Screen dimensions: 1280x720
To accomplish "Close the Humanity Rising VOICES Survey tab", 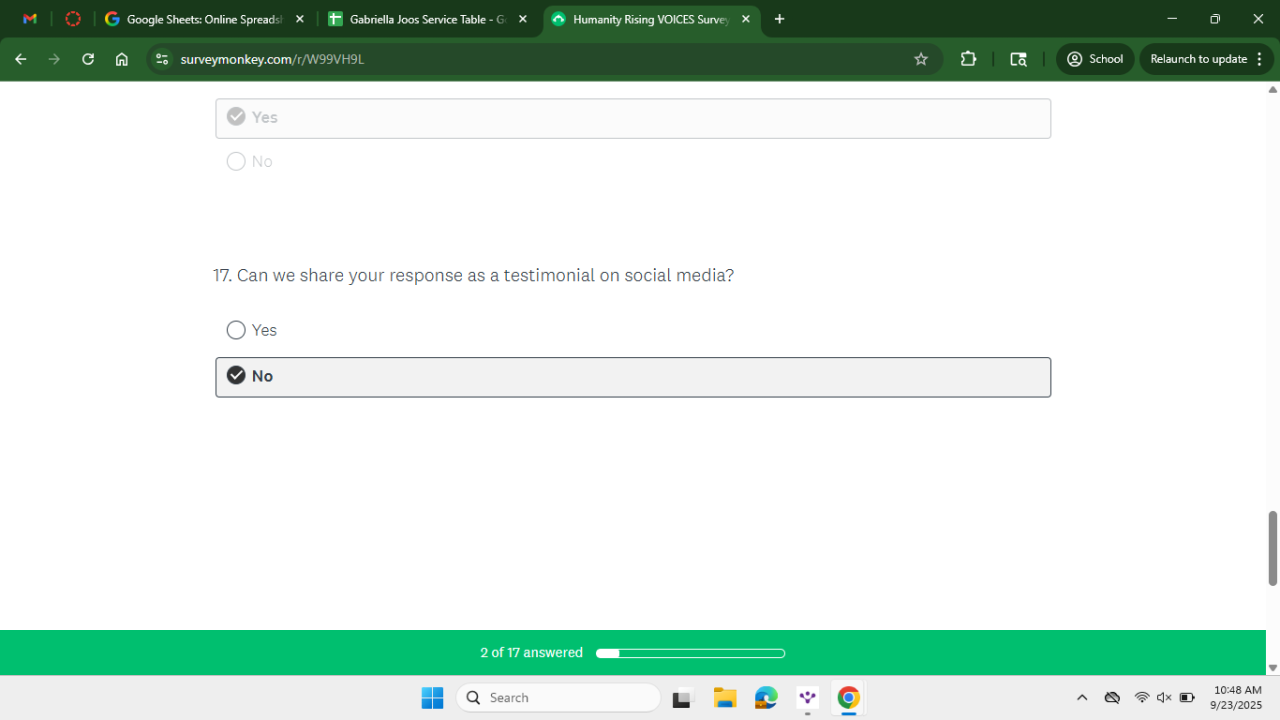I will [x=745, y=19].
